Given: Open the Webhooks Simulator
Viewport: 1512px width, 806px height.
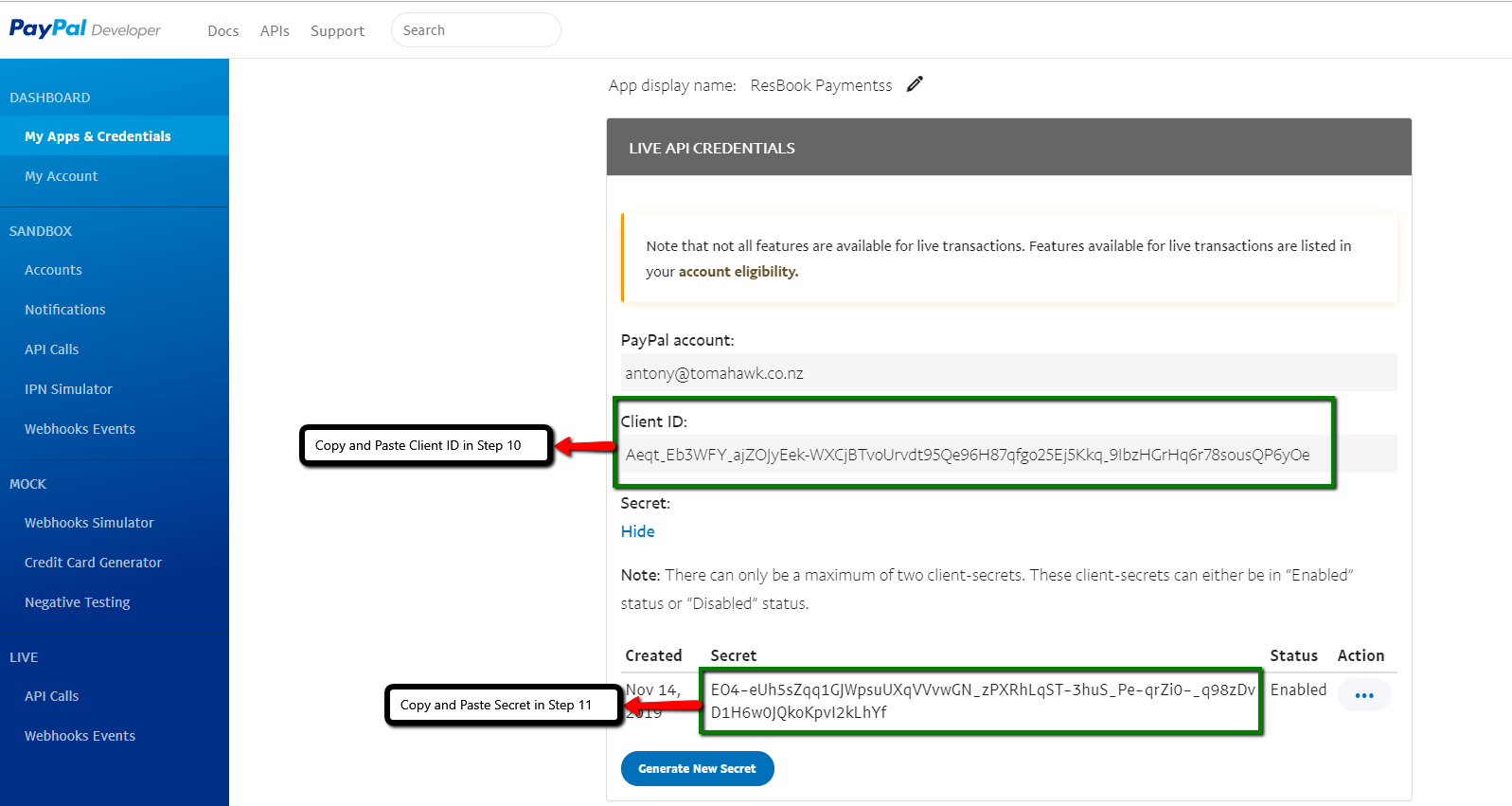Looking at the screenshot, I should tap(89, 523).
